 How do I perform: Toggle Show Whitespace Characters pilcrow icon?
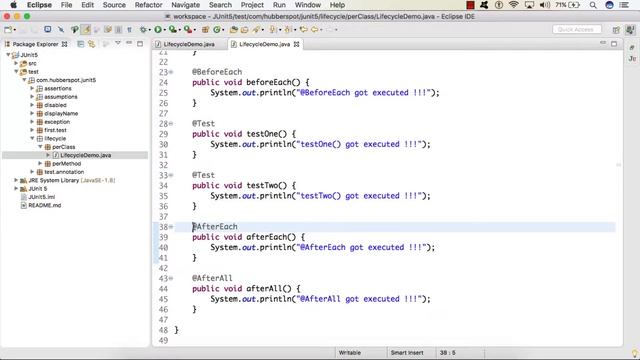[x=129, y=29]
